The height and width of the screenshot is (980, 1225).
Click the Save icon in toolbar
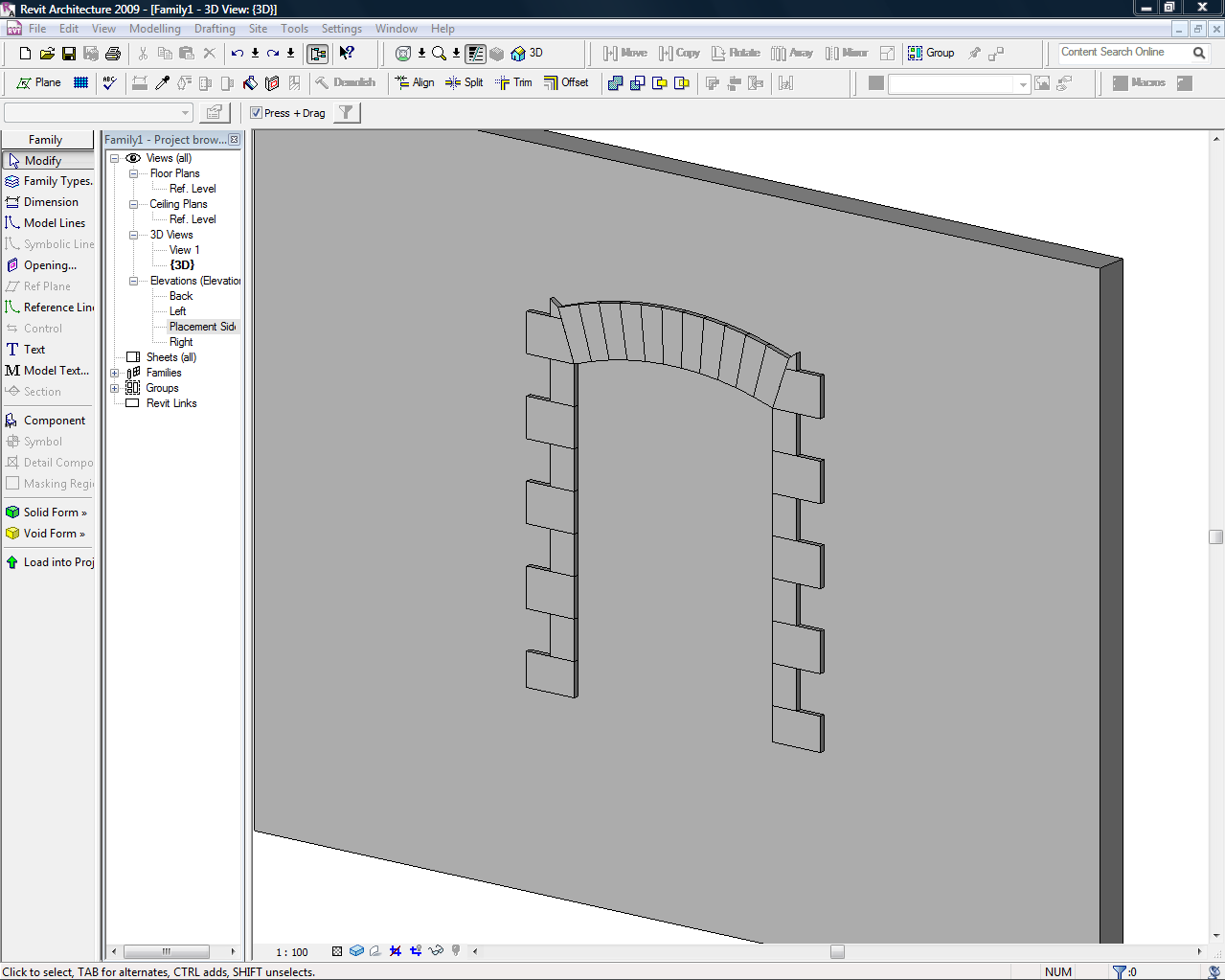tap(69, 54)
